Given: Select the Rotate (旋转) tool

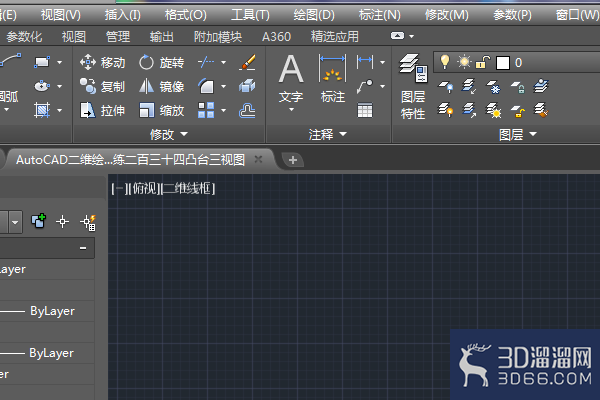Looking at the screenshot, I should (161, 62).
